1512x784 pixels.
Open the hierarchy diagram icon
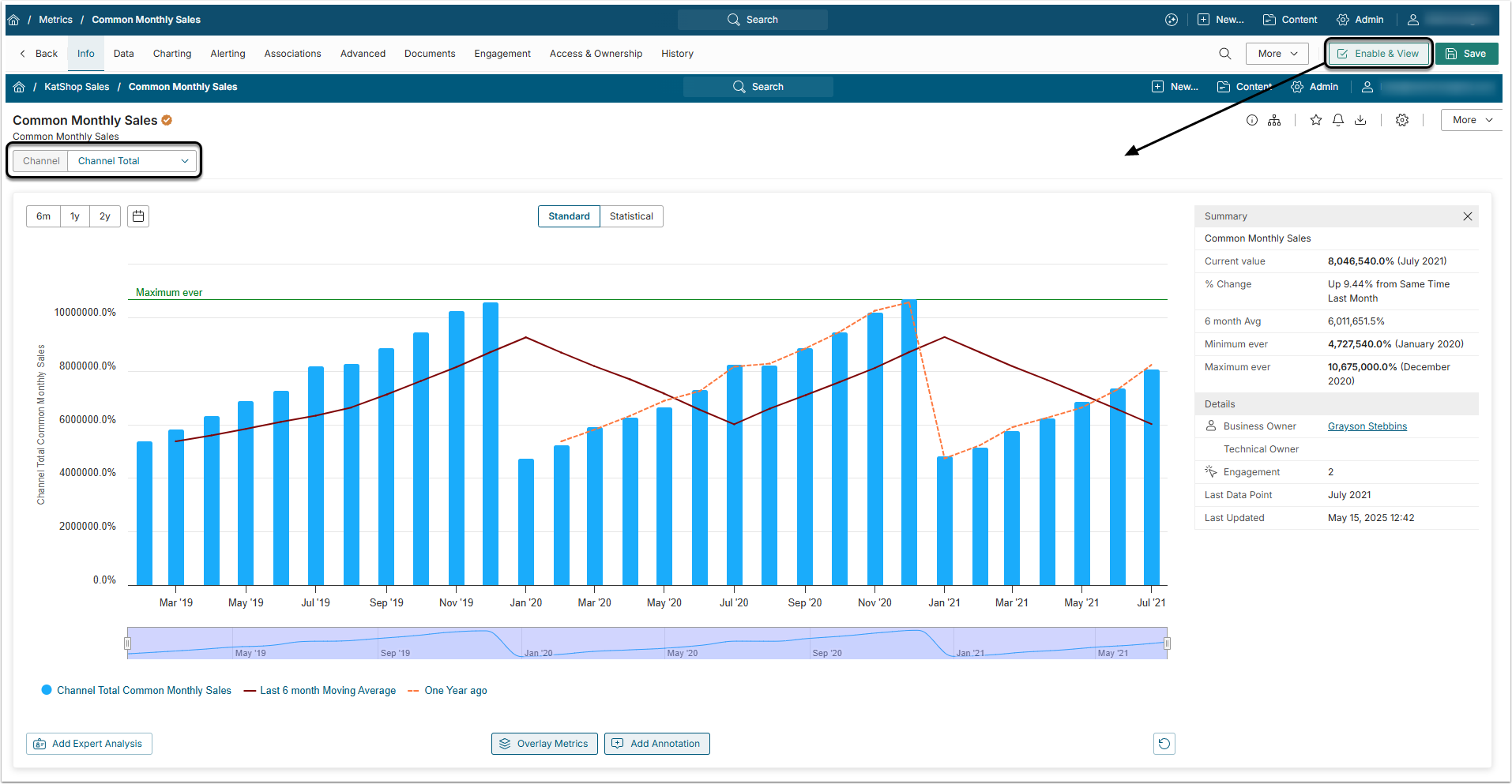coord(1274,120)
